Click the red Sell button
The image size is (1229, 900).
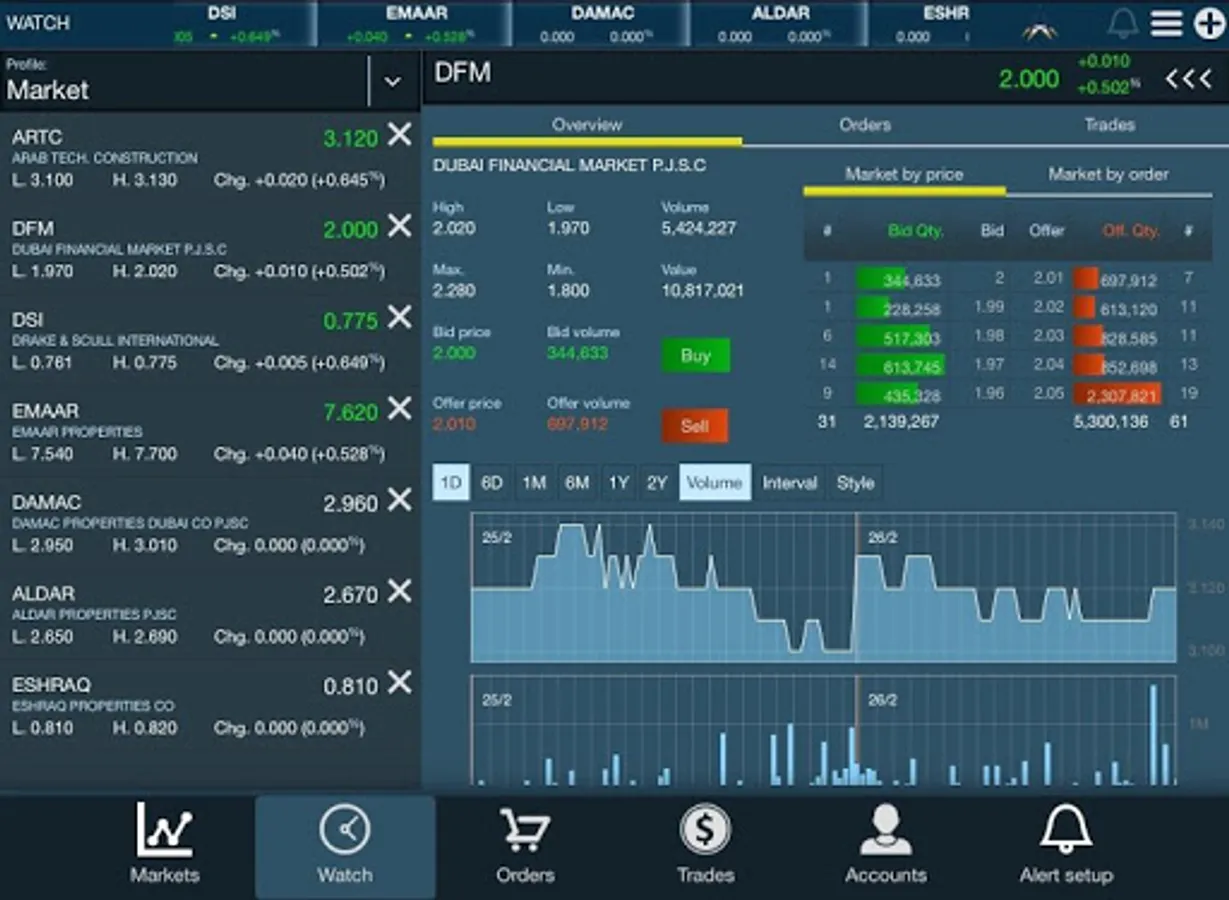pos(695,426)
